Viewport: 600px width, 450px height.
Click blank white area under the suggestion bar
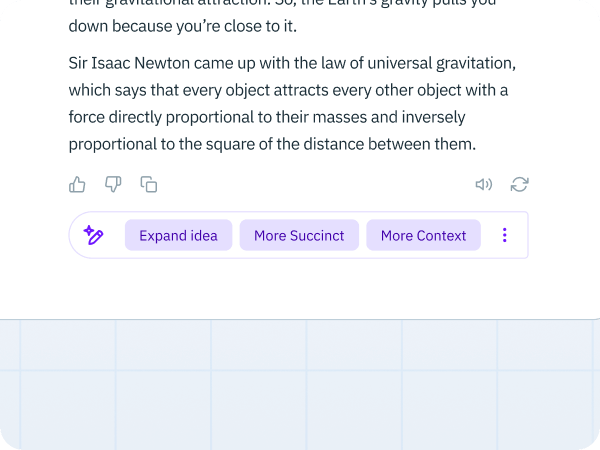click(x=298, y=289)
